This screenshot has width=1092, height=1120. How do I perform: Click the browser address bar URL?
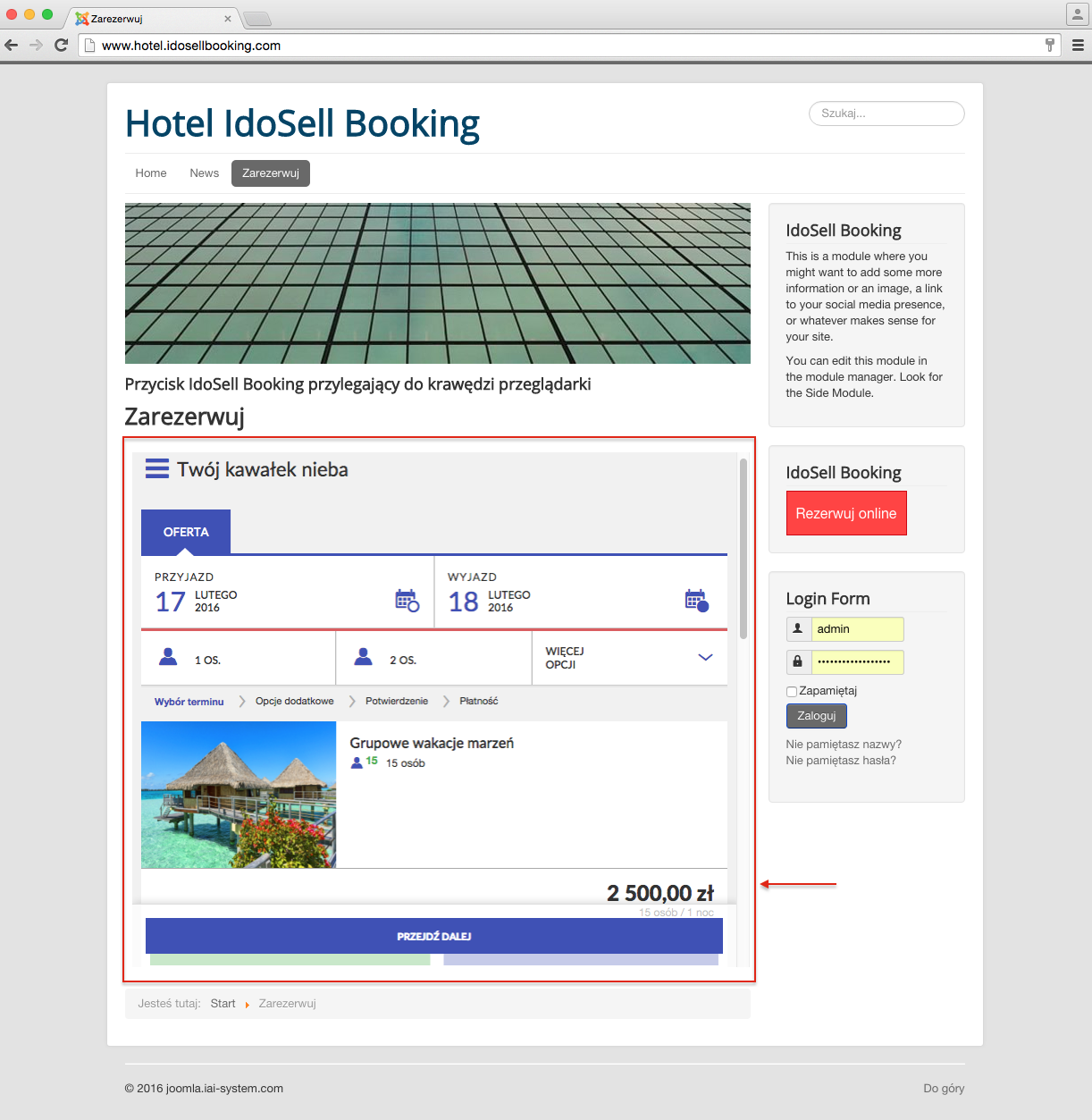tap(191, 46)
